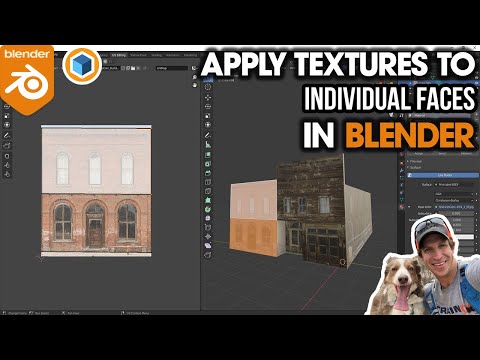Select the Move tool in 3D viewport toolbar

(x=208, y=97)
